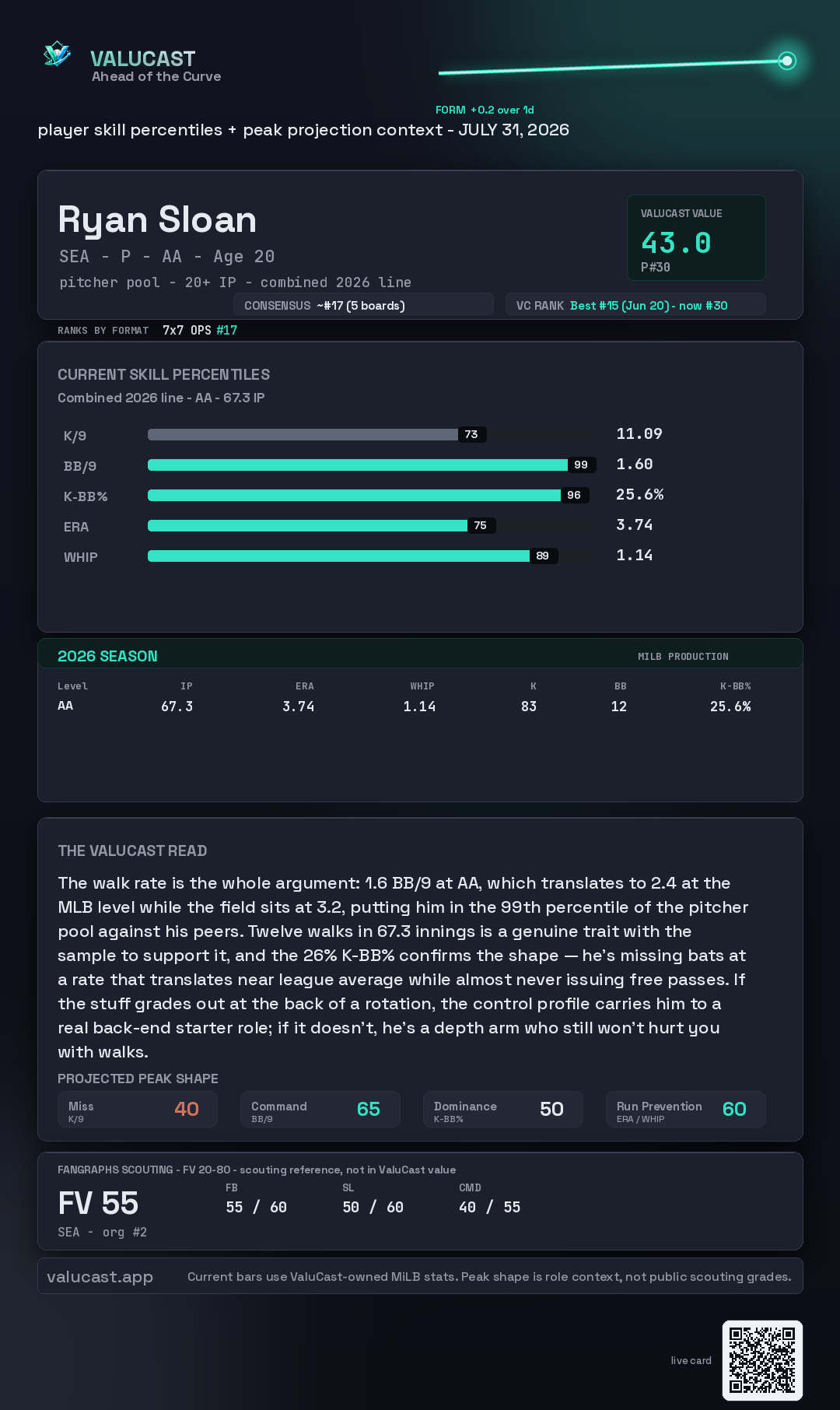Viewport: 840px width, 1410px height.
Task: Click the FV 55 scouting grade
Action: (x=98, y=1203)
